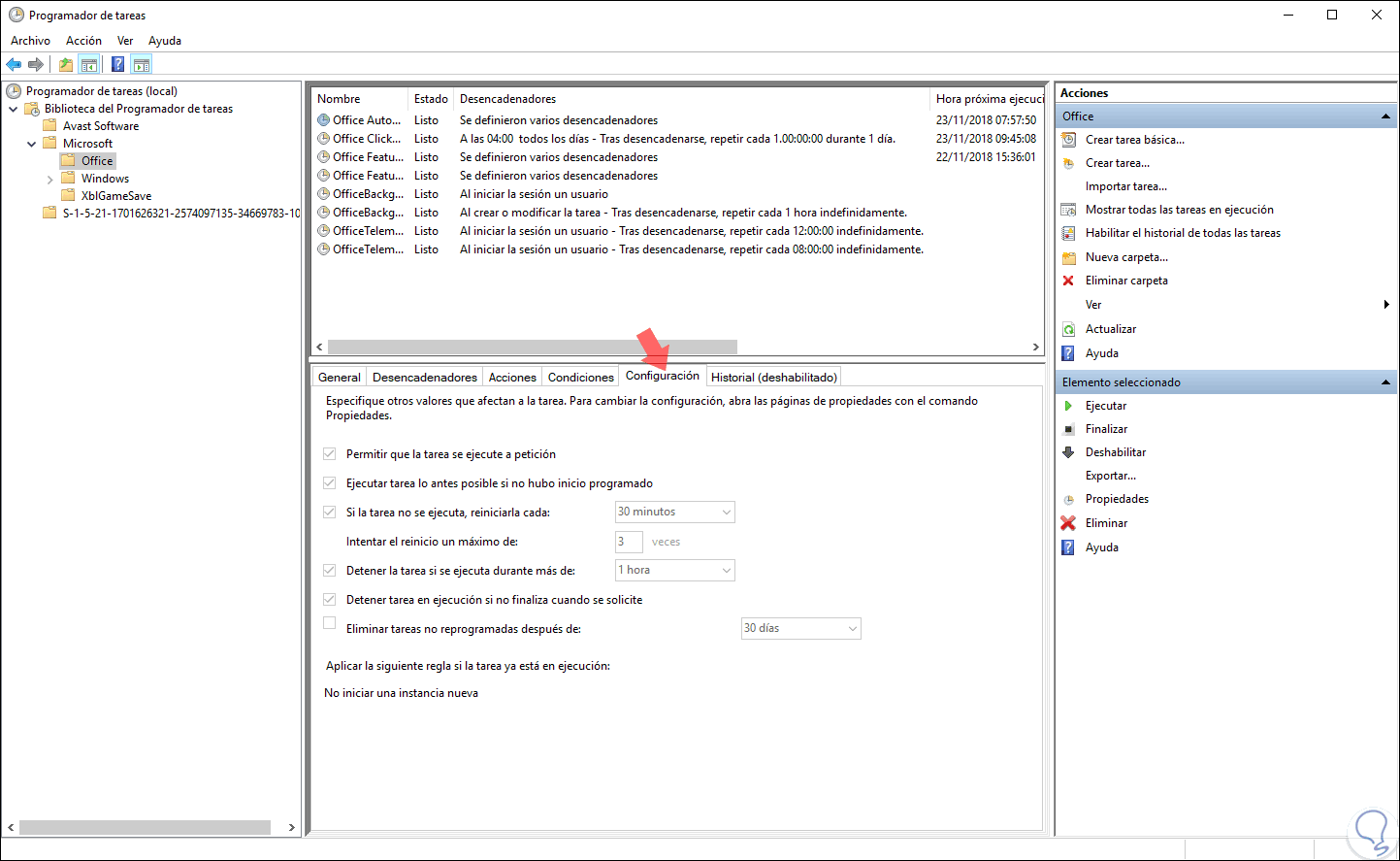
Task: Collapse the Elemento seleccionado section
Action: 1385,382
